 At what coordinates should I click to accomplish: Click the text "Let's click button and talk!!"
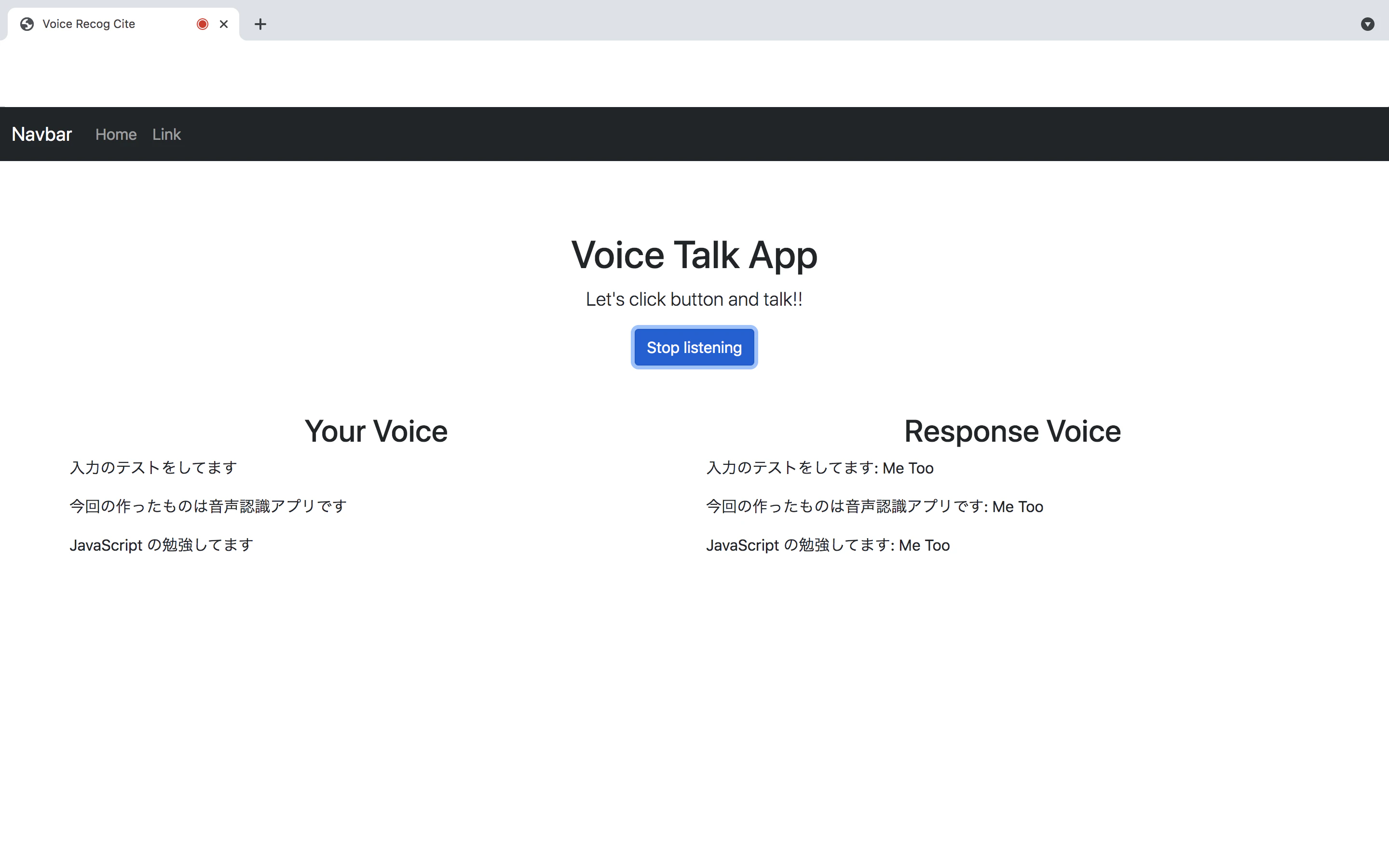(694, 299)
